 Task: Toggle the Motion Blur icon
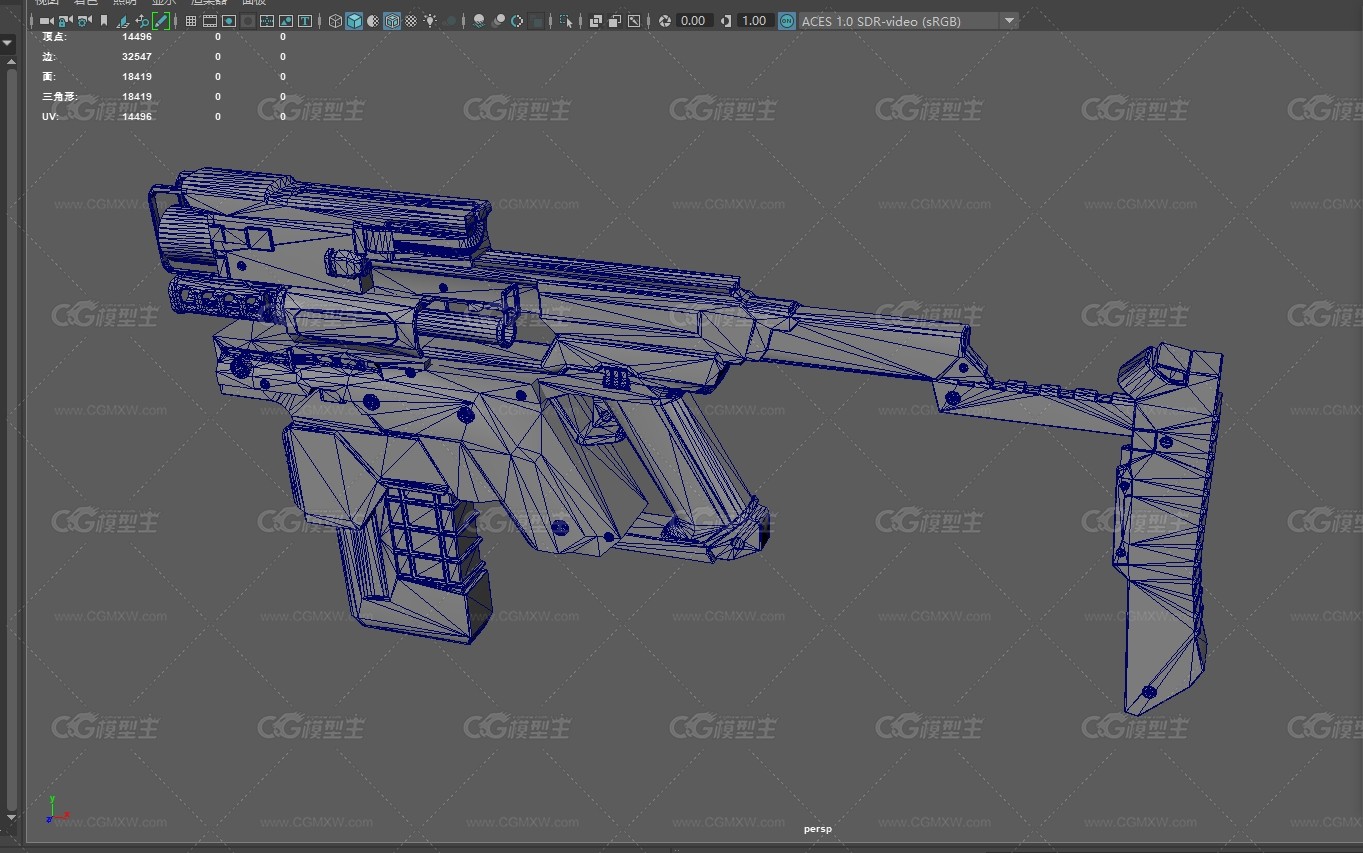click(498, 21)
